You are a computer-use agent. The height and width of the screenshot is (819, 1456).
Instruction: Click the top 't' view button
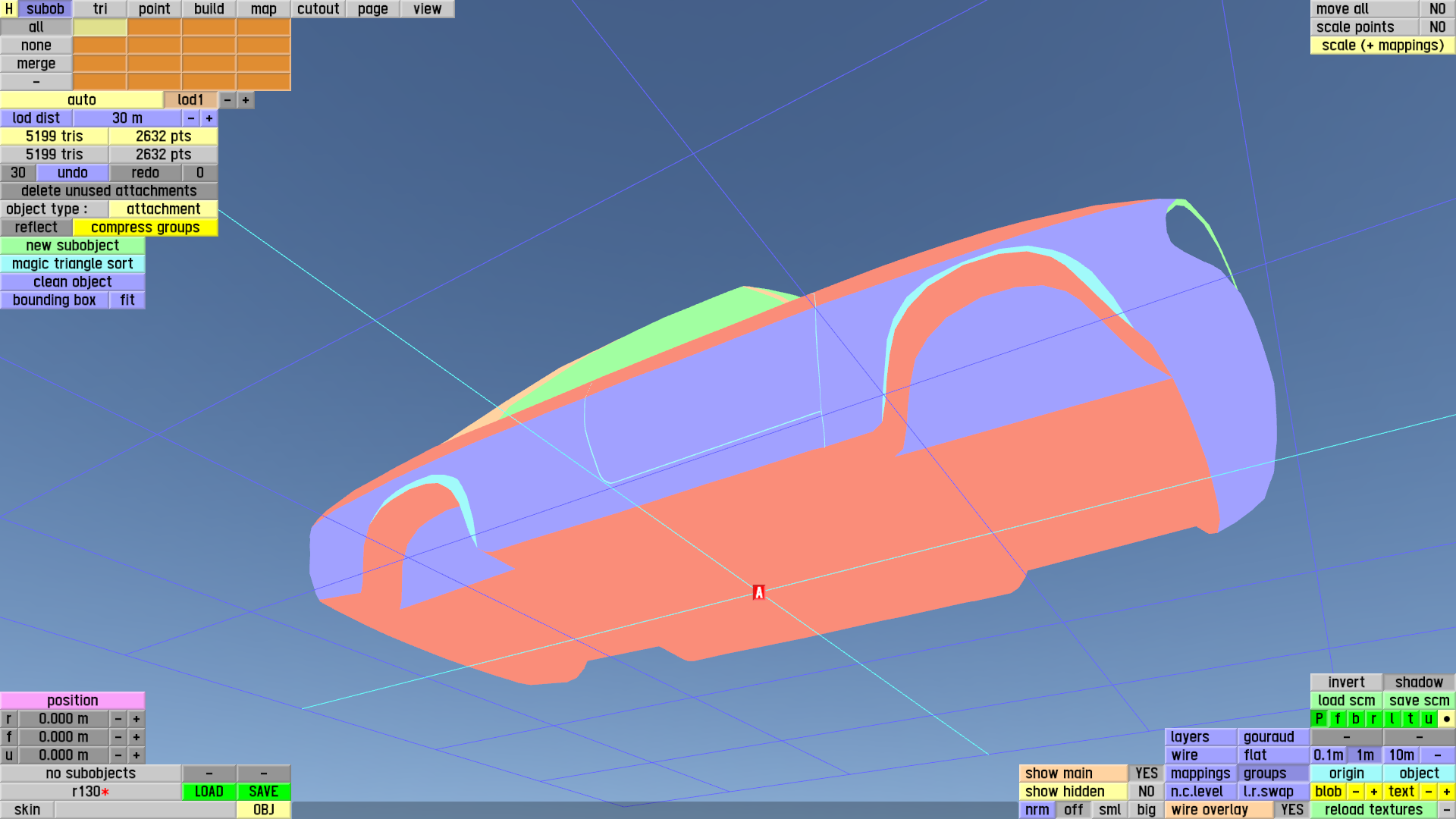tap(1410, 719)
